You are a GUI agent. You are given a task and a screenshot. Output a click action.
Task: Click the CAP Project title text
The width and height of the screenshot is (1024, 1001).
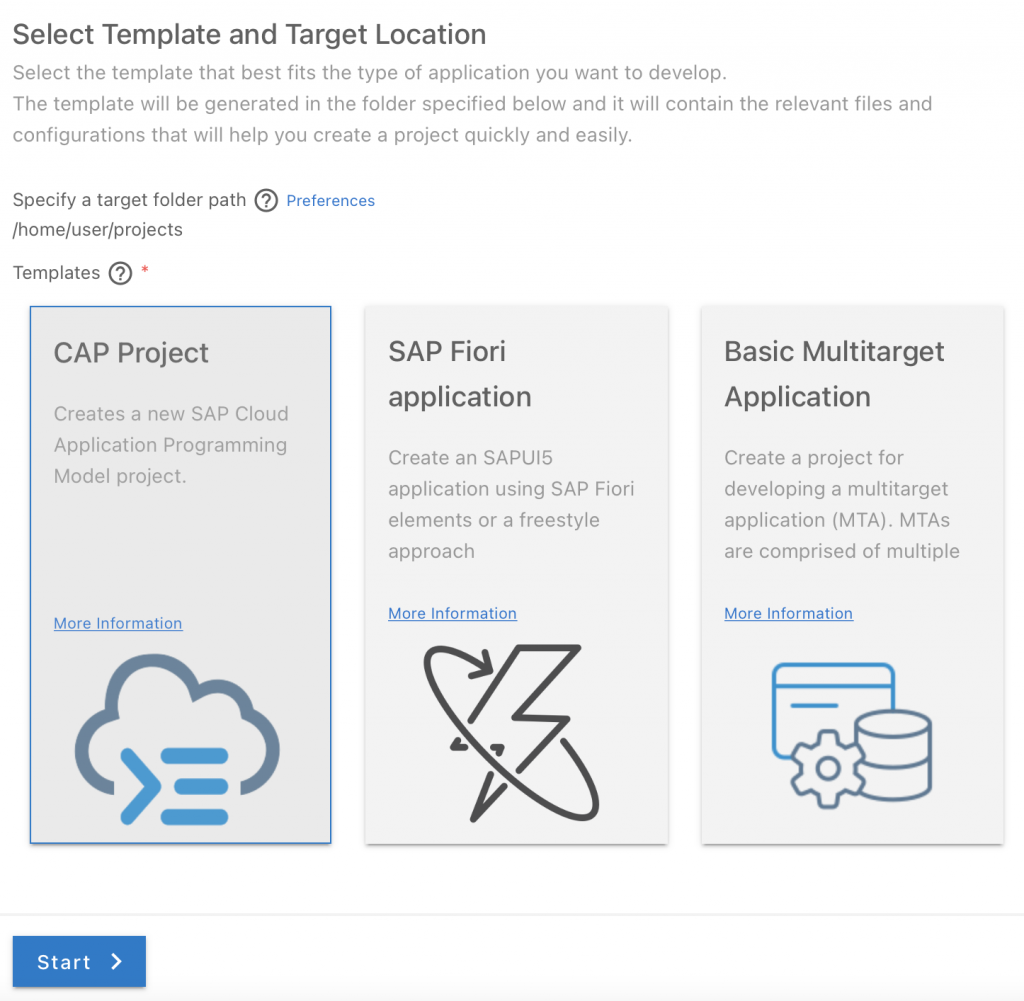[x=131, y=353]
